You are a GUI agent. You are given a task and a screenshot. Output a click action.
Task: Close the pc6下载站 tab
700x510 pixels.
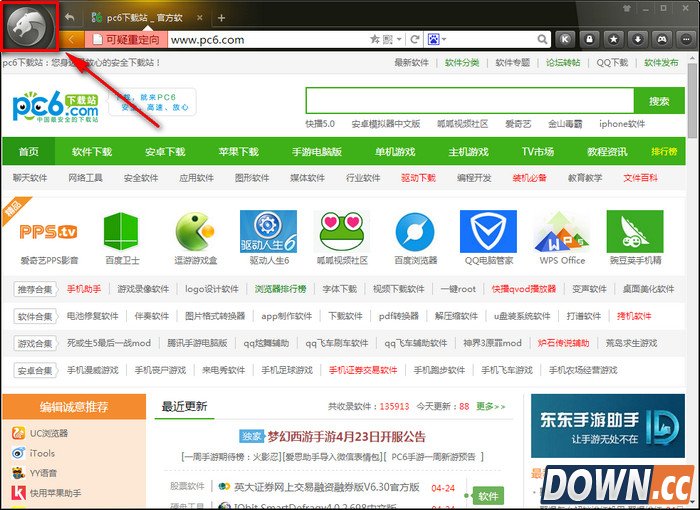pos(200,18)
